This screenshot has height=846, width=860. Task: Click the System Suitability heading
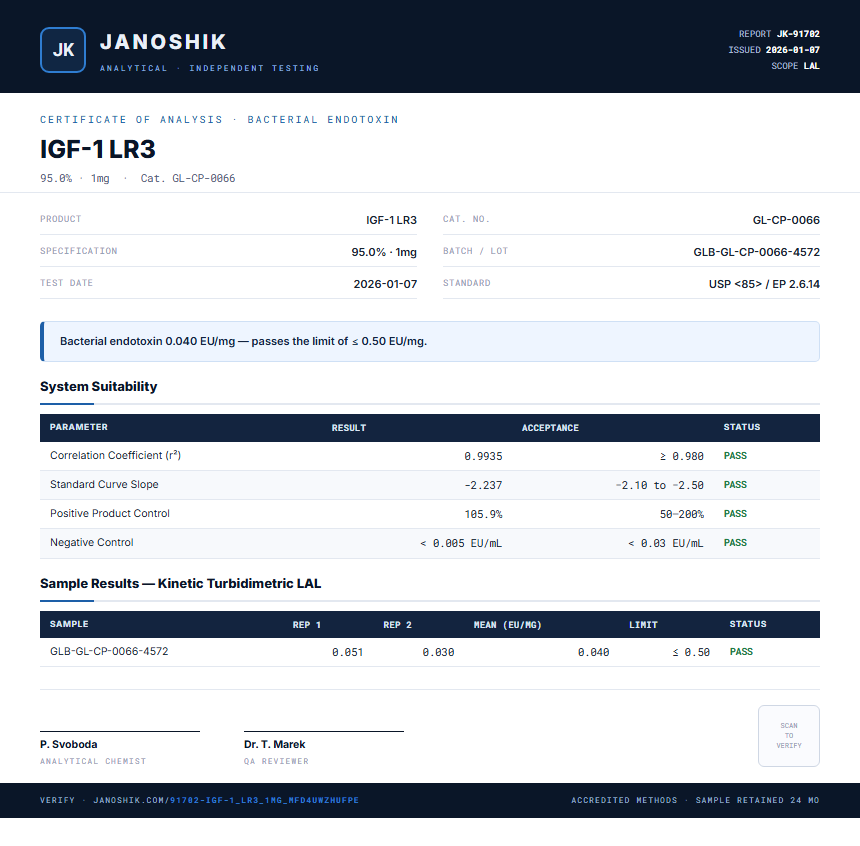[x=99, y=386]
